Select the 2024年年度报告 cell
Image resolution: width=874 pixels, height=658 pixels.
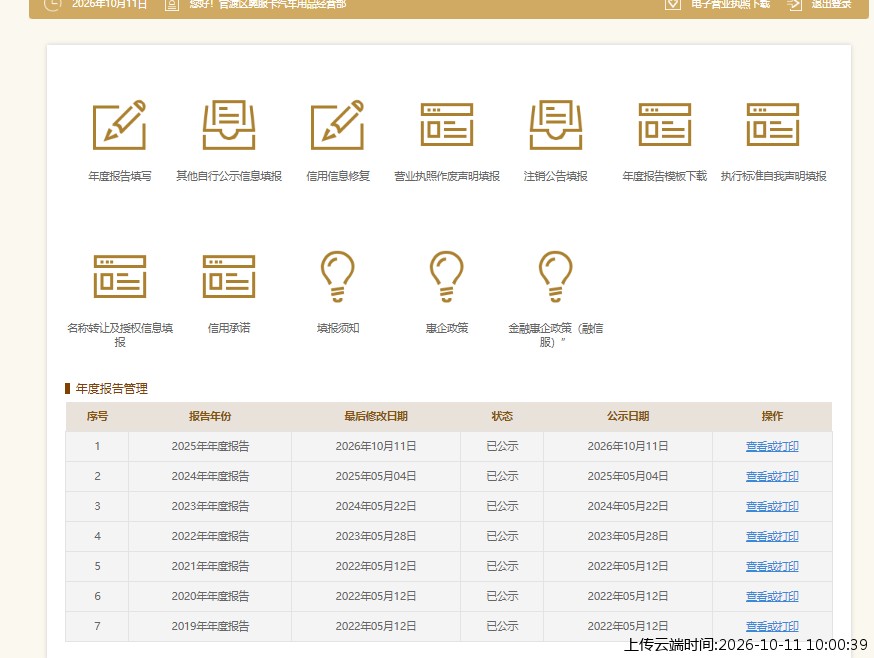[x=210, y=476]
